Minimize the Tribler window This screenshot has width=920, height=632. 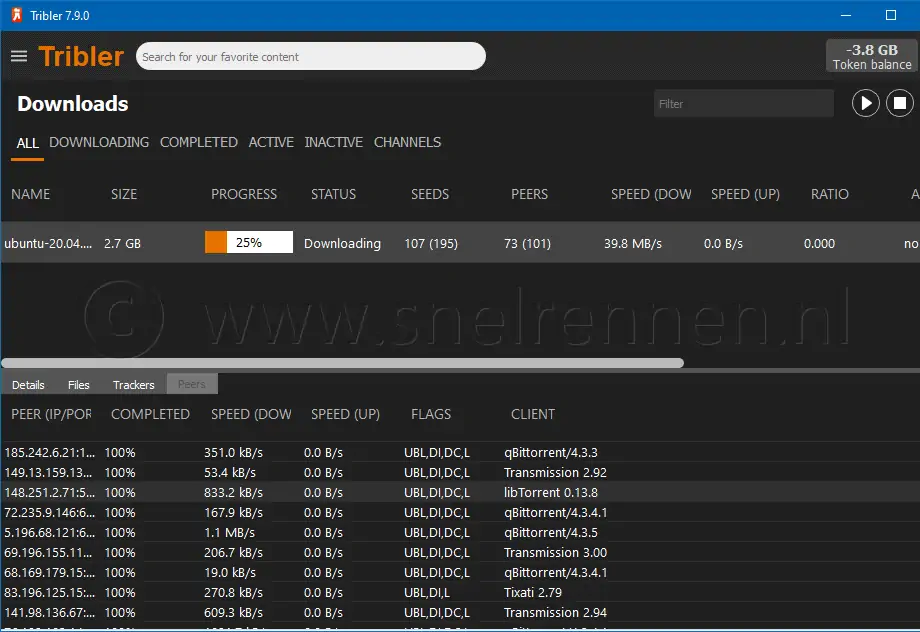pyautogui.click(x=845, y=15)
